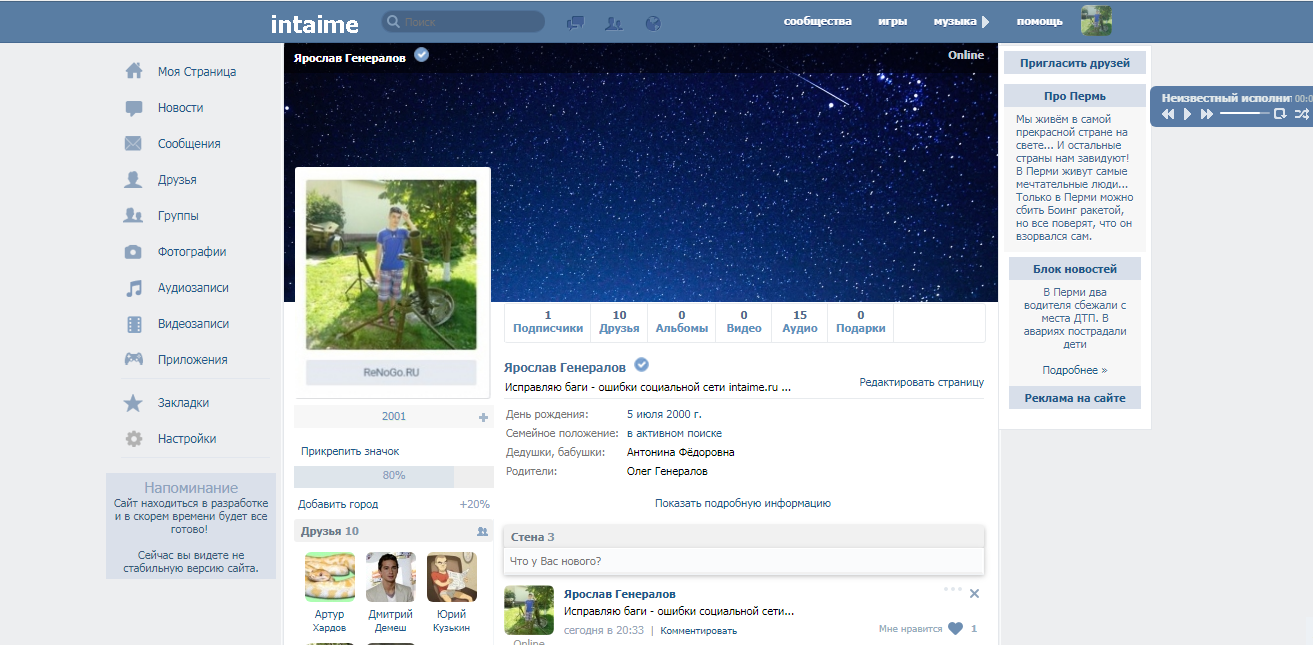This screenshot has height=645, width=1313.
Task: Open wall post three-dots options
Action: click(952, 588)
